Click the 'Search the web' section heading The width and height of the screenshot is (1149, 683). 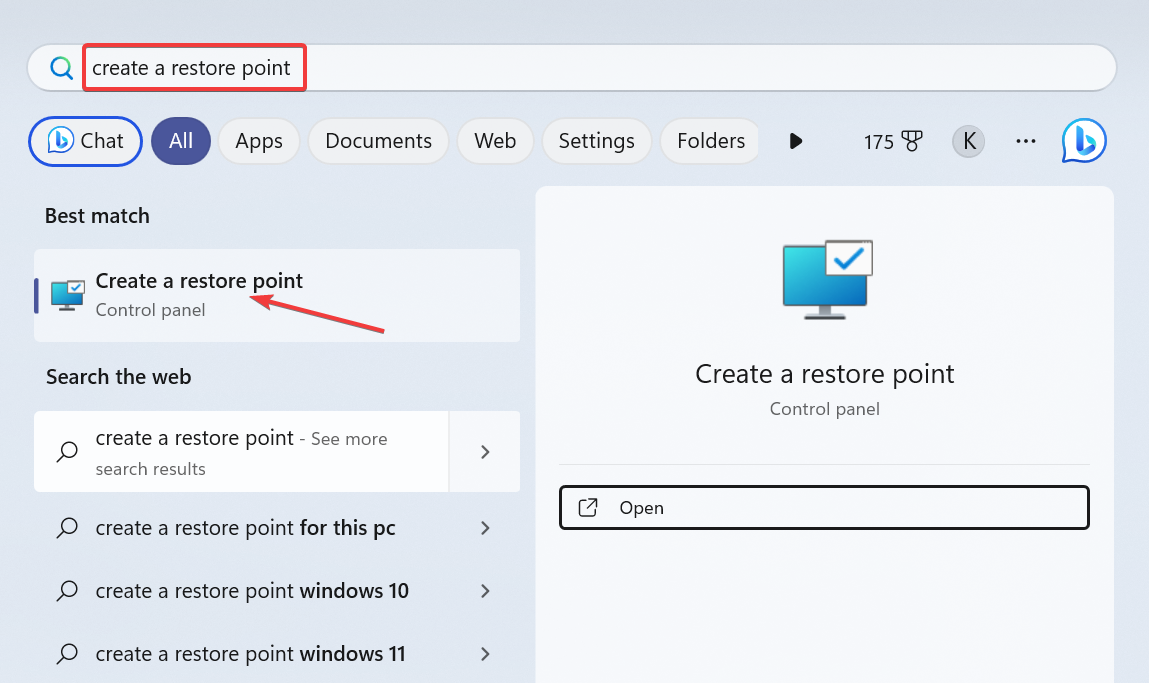tap(119, 377)
